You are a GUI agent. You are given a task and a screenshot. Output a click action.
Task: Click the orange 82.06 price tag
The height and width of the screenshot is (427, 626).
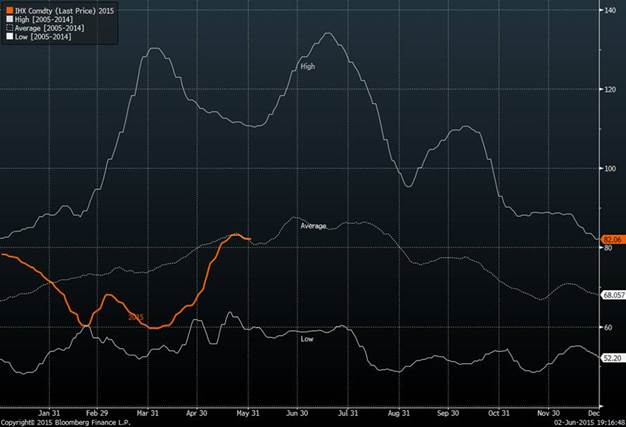[x=612, y=240]
